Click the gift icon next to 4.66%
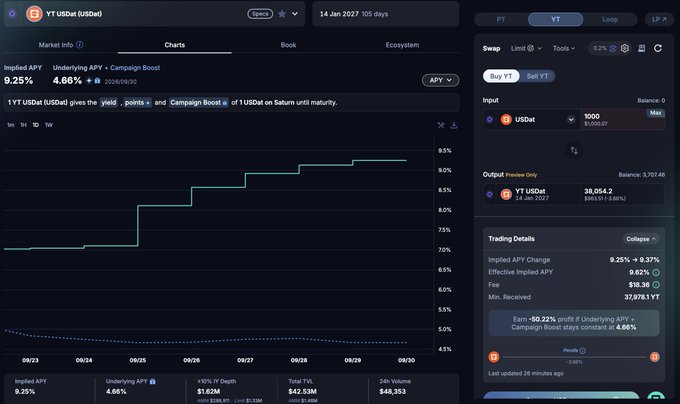680x404 pixels. [x=97, y=81]
